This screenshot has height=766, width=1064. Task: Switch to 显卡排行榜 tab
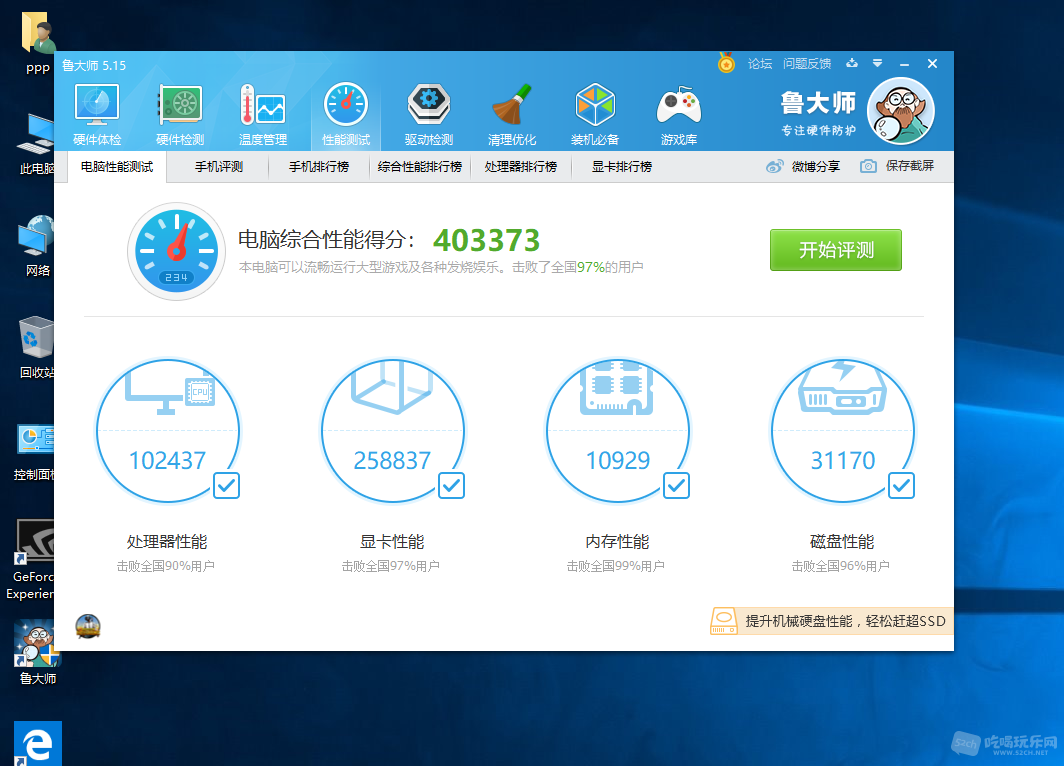click(622, 167)
